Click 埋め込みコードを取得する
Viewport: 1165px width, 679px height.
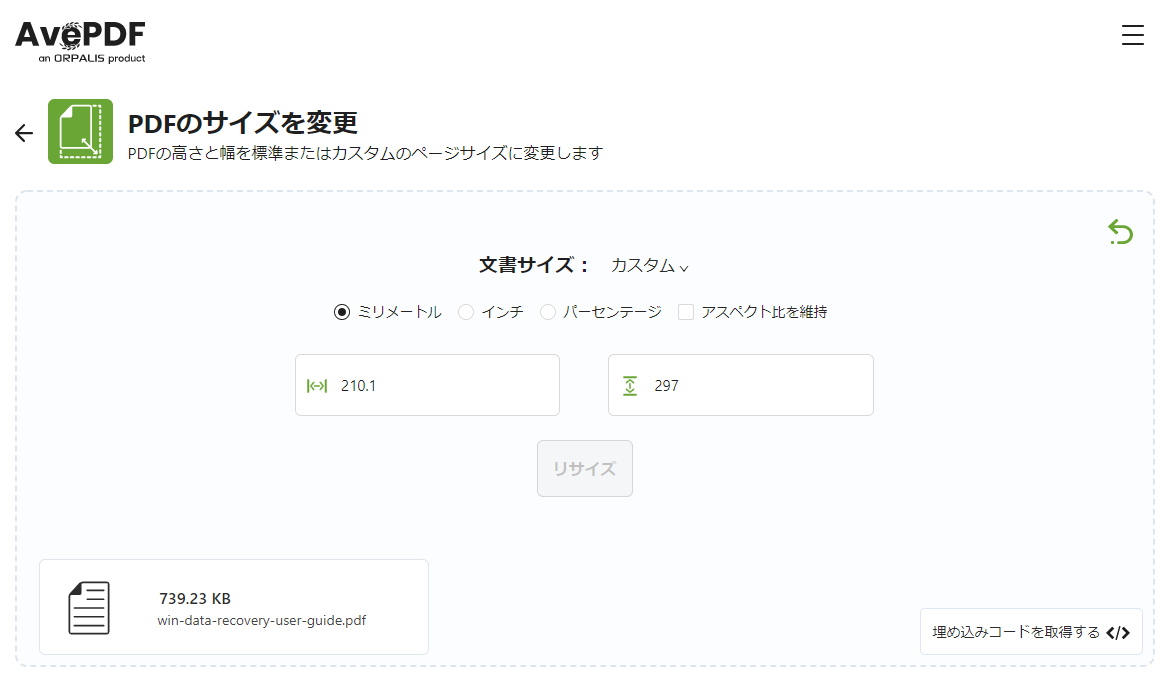[x=1015, y=631]
